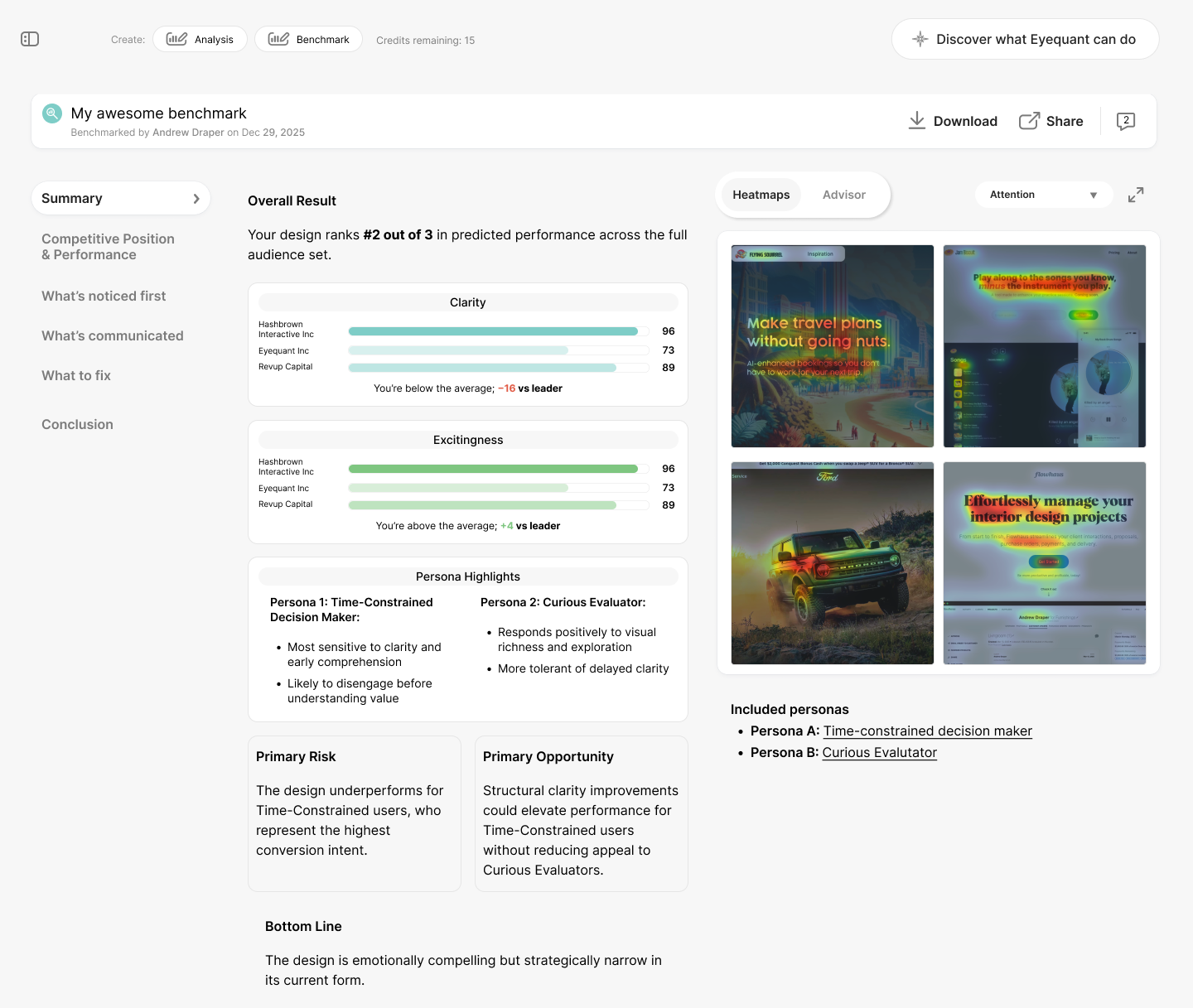The width and height of the screenshot is (1193, 1008).
Task: Click the 'Primary Opportunity' heading
Action: click(x=548, y=756)
